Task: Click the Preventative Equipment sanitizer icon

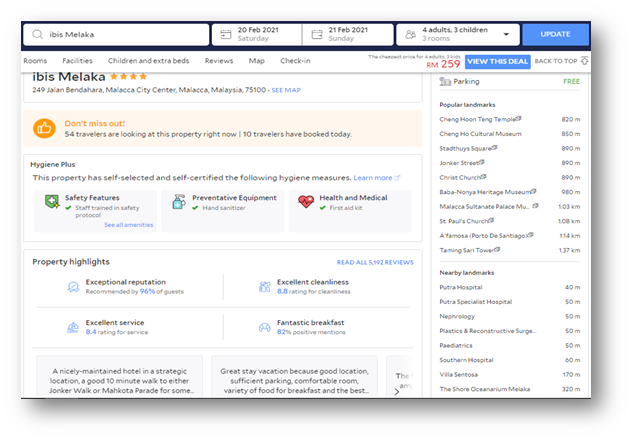Action: point(179,202)
